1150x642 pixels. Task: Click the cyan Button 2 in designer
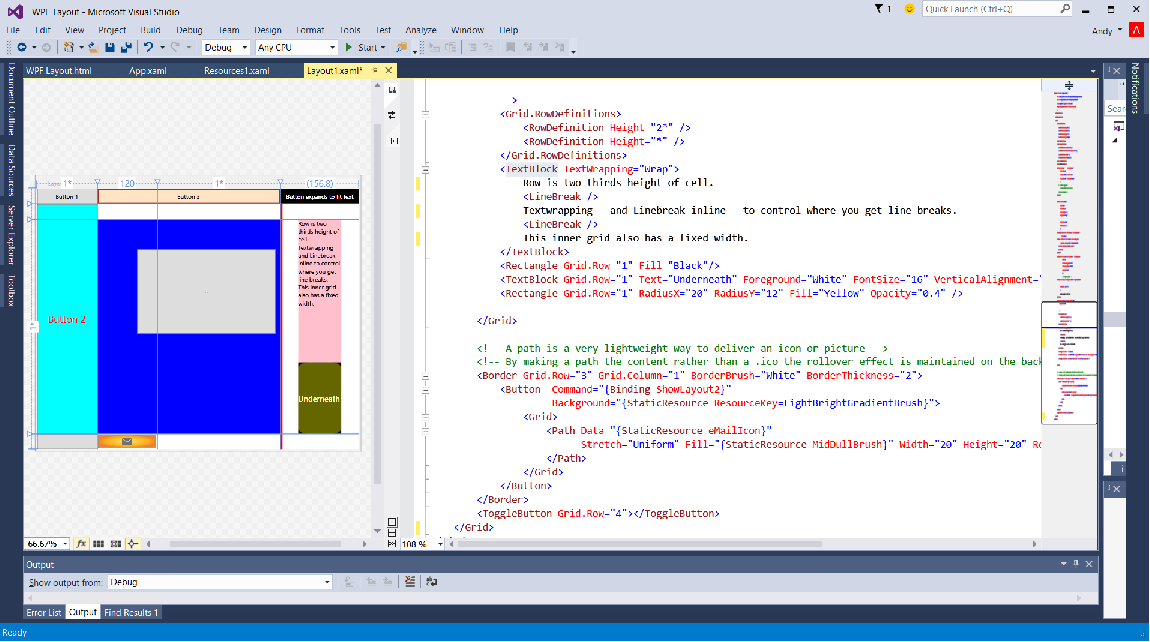click(67, 320)
